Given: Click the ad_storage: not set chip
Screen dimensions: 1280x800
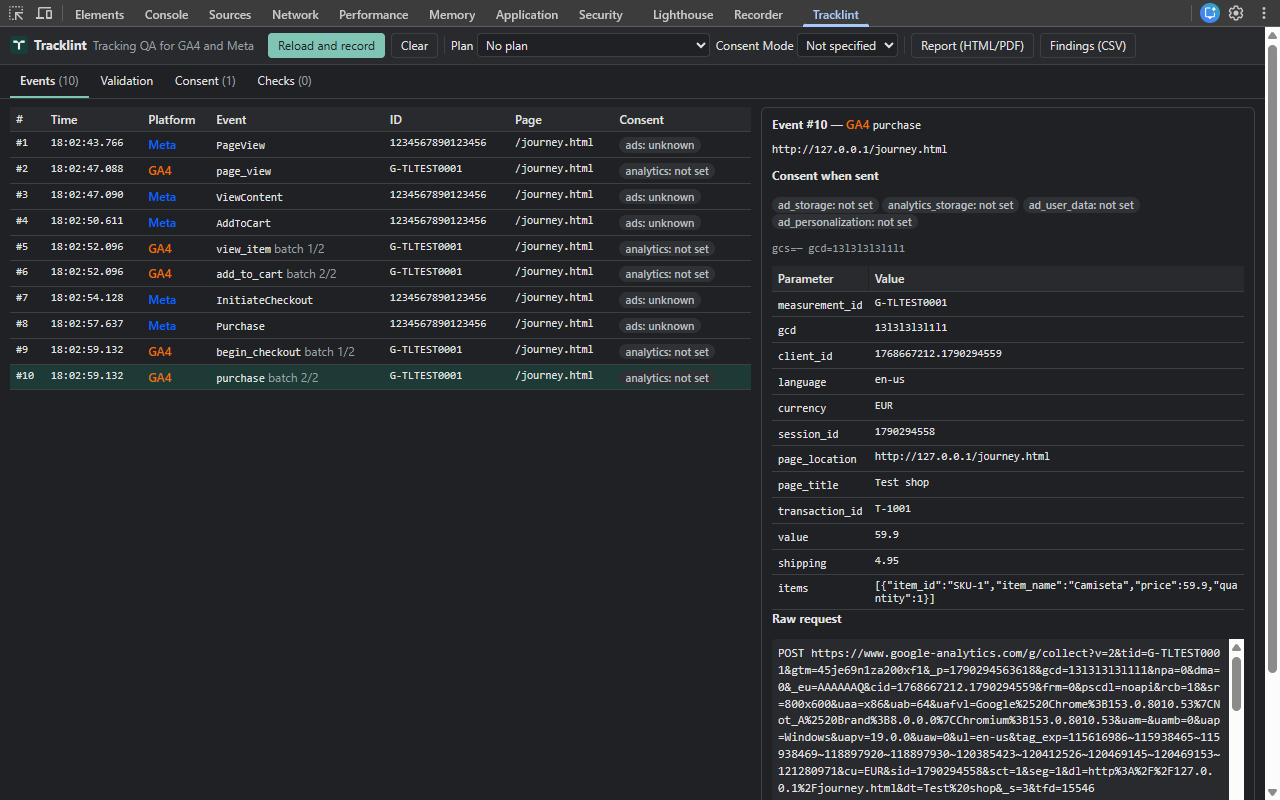Looking at the screenshot, I should click(825, 205).
